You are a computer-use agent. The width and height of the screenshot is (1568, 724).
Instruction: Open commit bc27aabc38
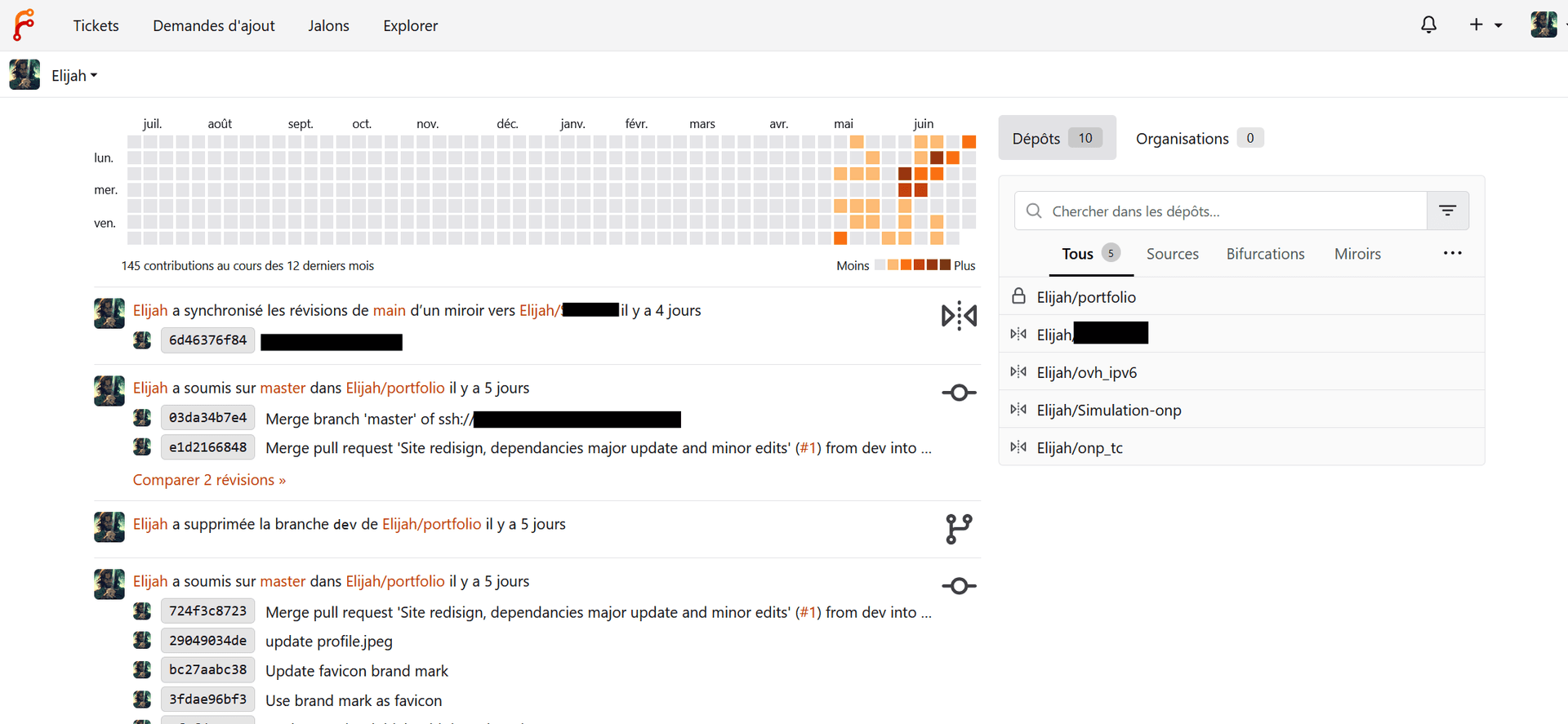pos(207,669)
